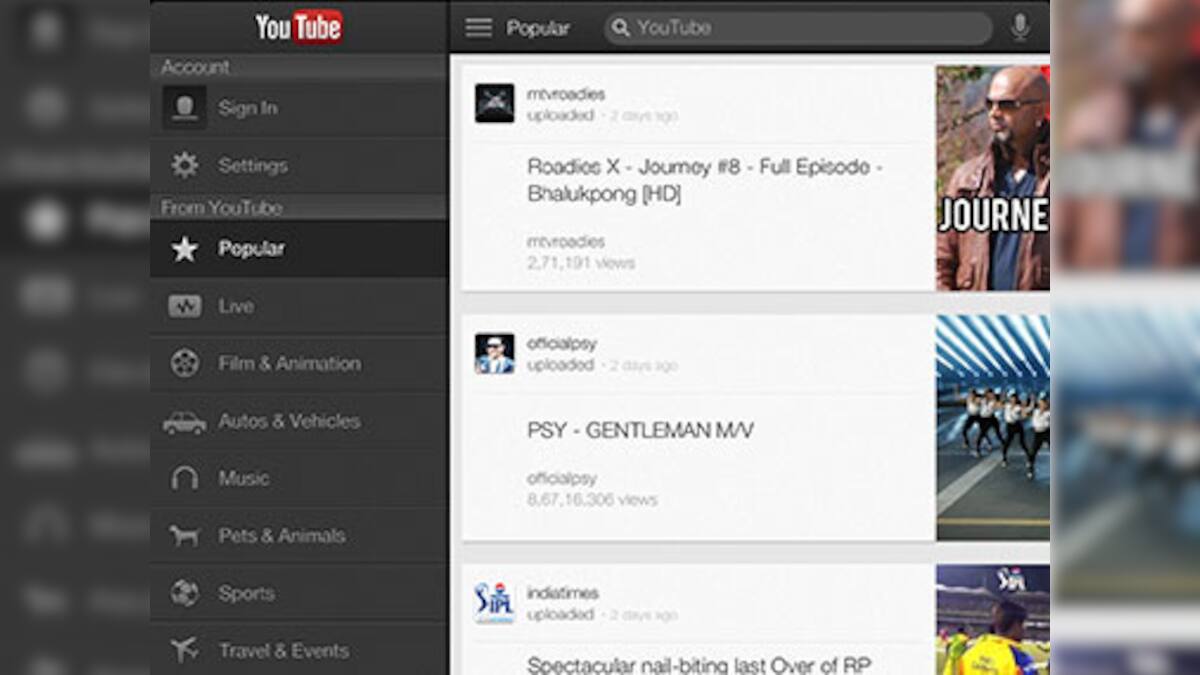Screen dimensions: 1200x675
Task: Click officialpsy name above view count
Action: coord(562,478)
